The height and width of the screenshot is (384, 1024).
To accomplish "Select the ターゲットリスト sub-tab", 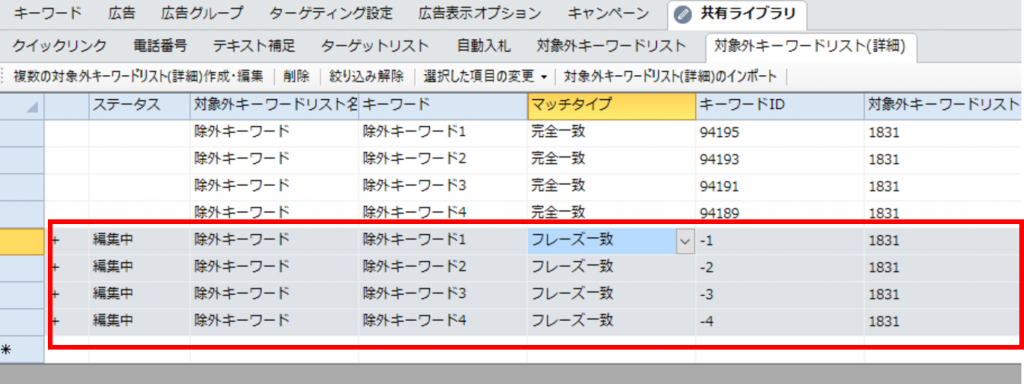I will 375,46.
